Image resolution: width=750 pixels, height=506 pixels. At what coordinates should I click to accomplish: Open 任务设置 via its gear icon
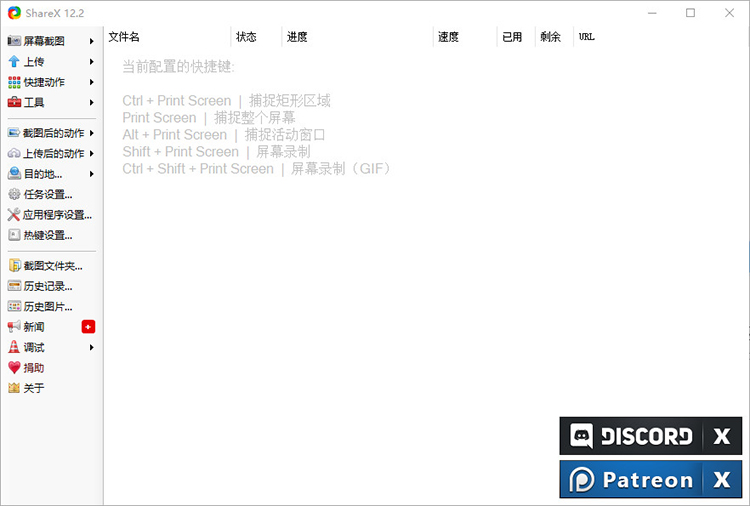(14, 194)
